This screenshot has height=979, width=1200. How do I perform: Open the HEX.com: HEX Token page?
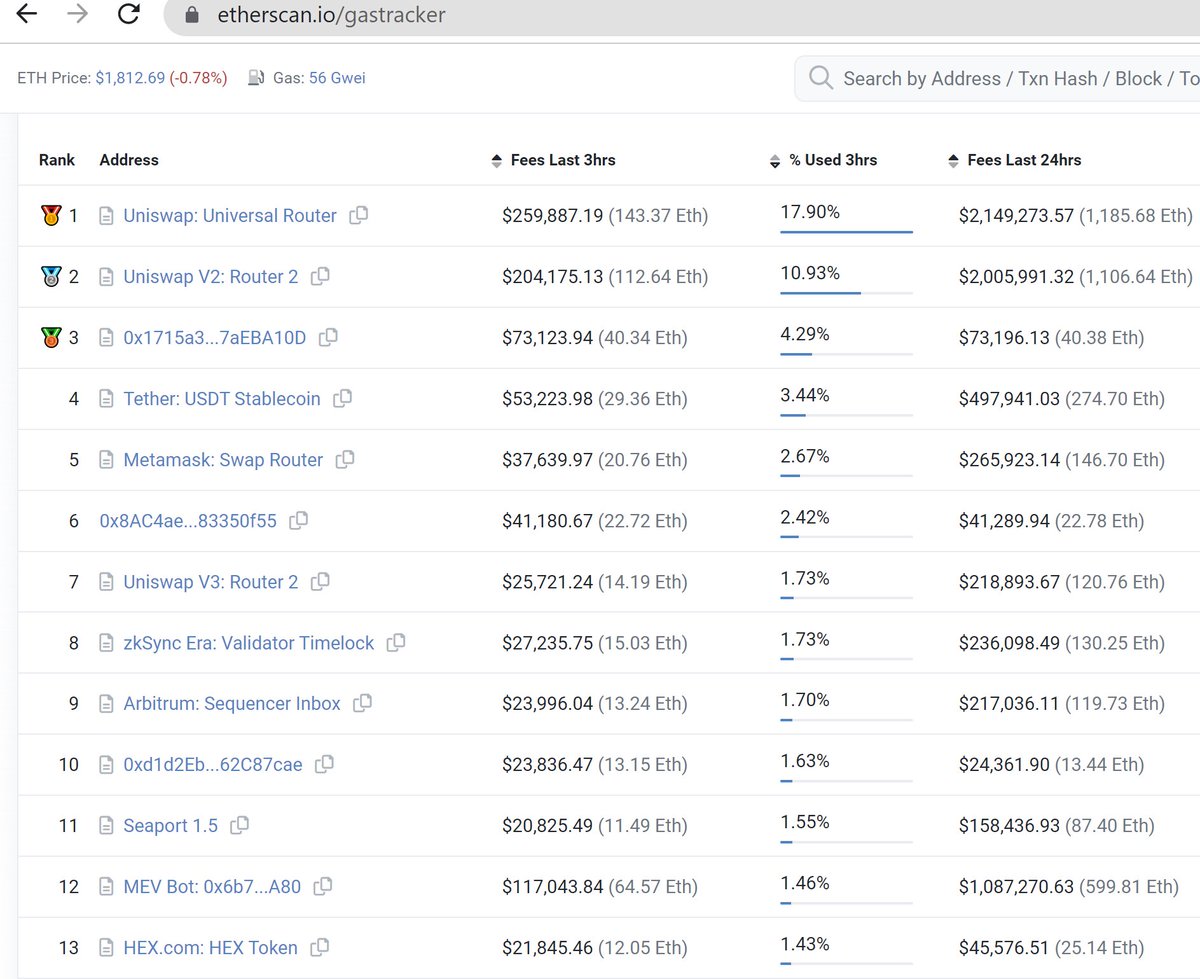209,947
